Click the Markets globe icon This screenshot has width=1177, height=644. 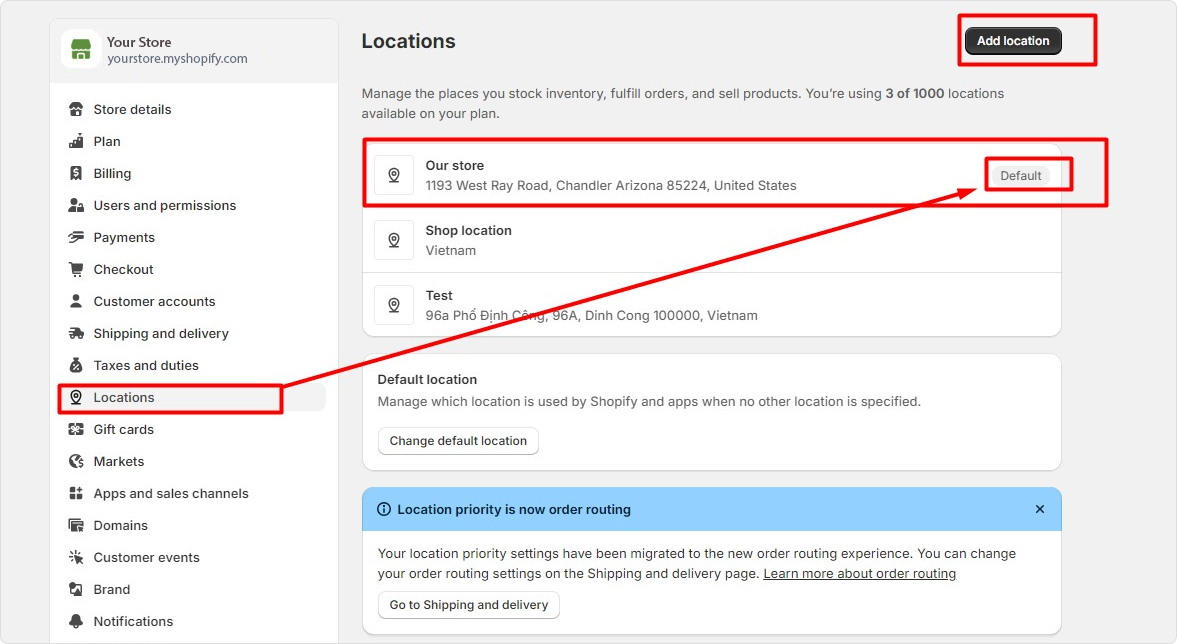(x=76, y=461)
